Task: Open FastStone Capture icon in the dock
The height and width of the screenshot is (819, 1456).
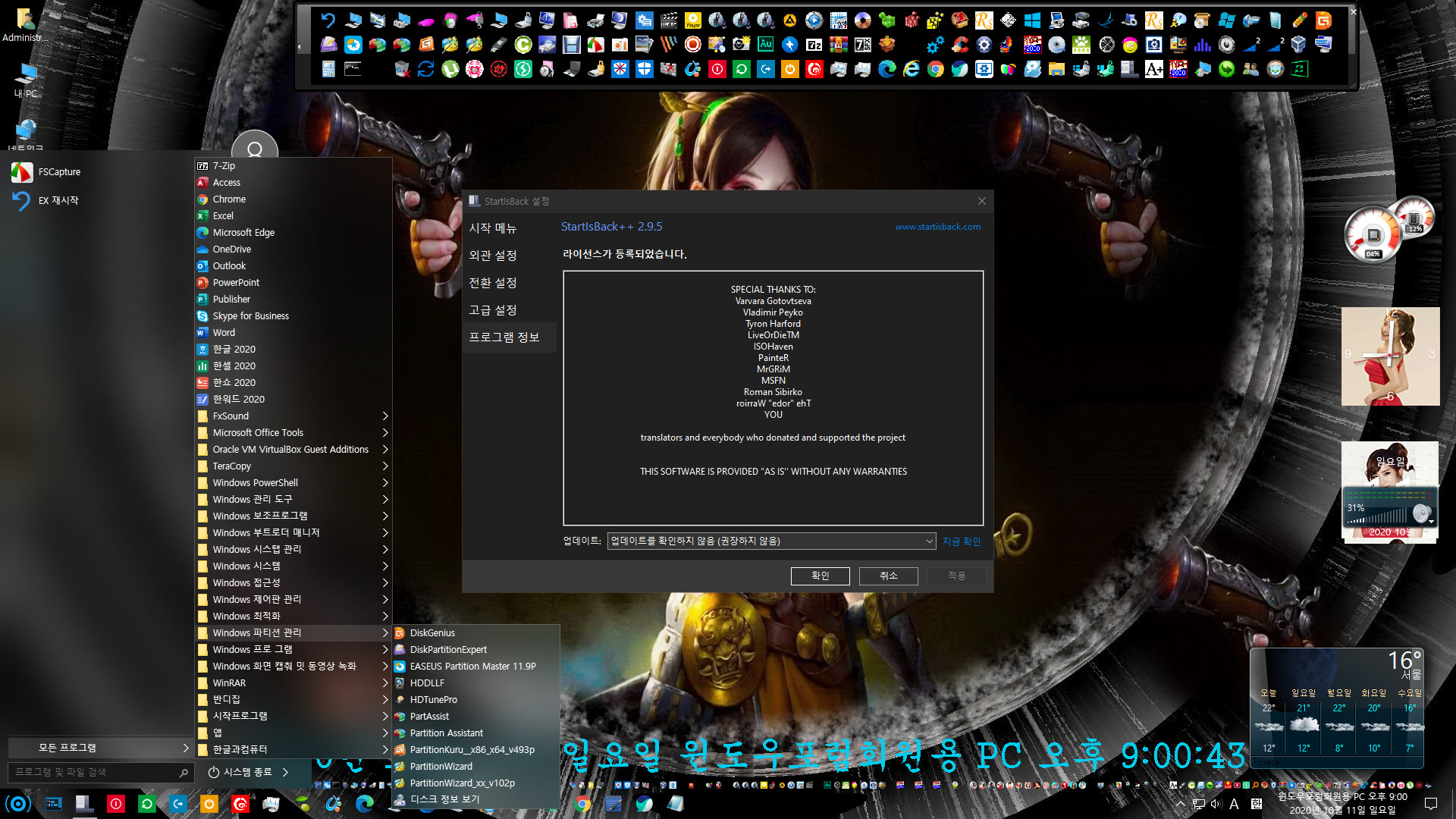Action: (595, 45)
